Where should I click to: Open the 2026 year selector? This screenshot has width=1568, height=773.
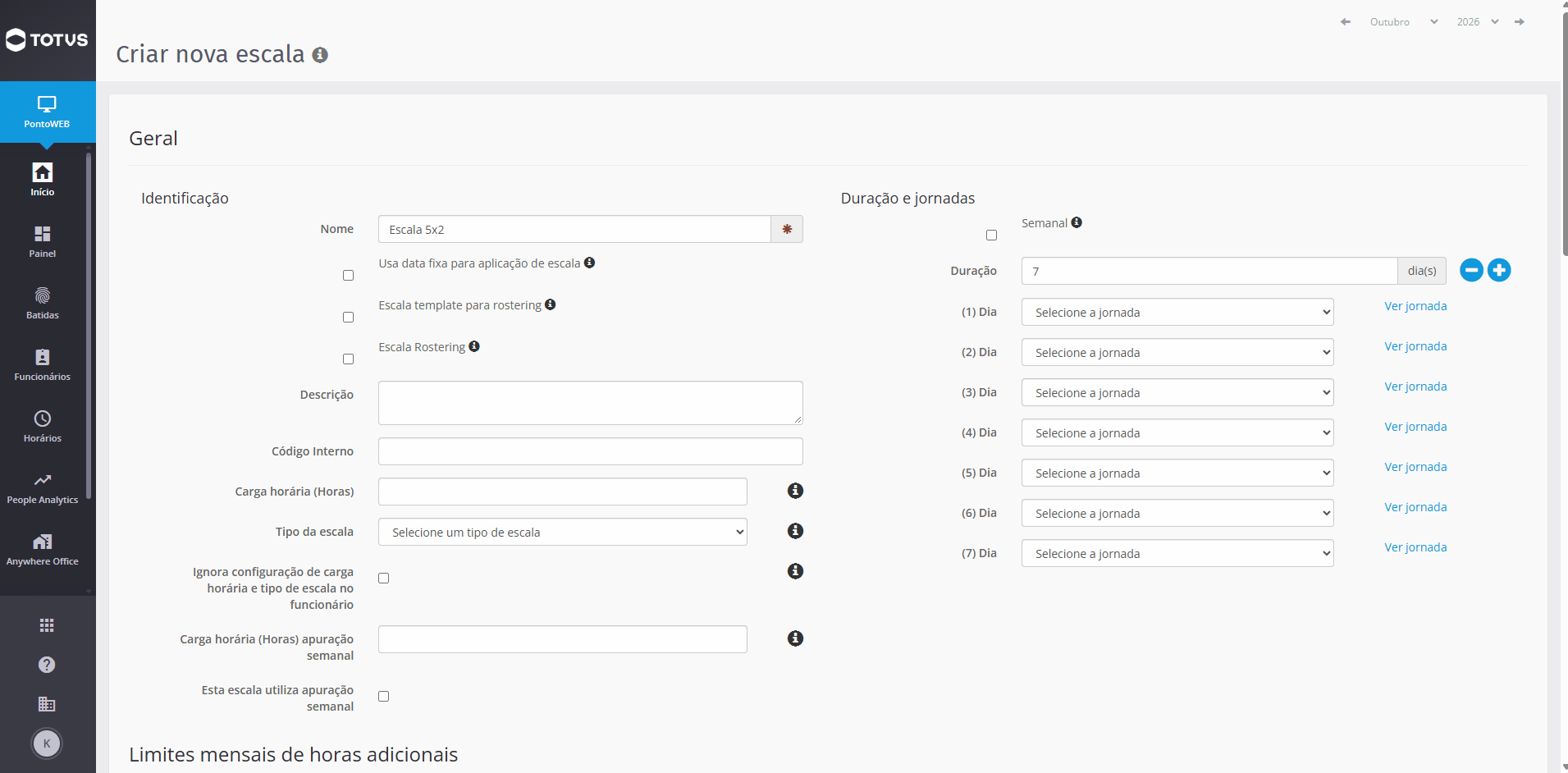pos(1478,22)
